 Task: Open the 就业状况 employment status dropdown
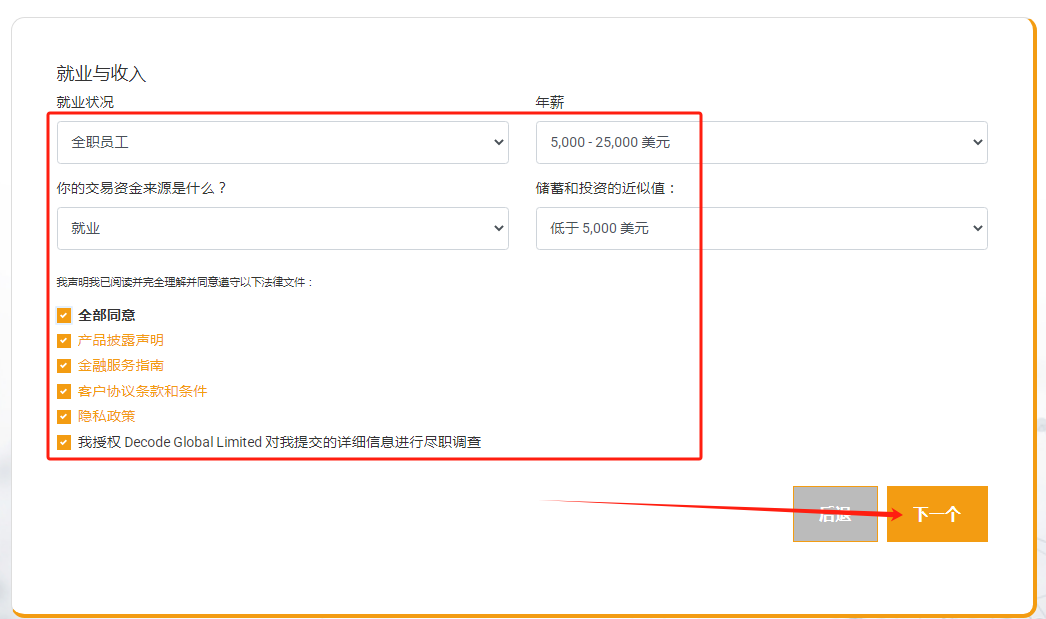(282, 143)
